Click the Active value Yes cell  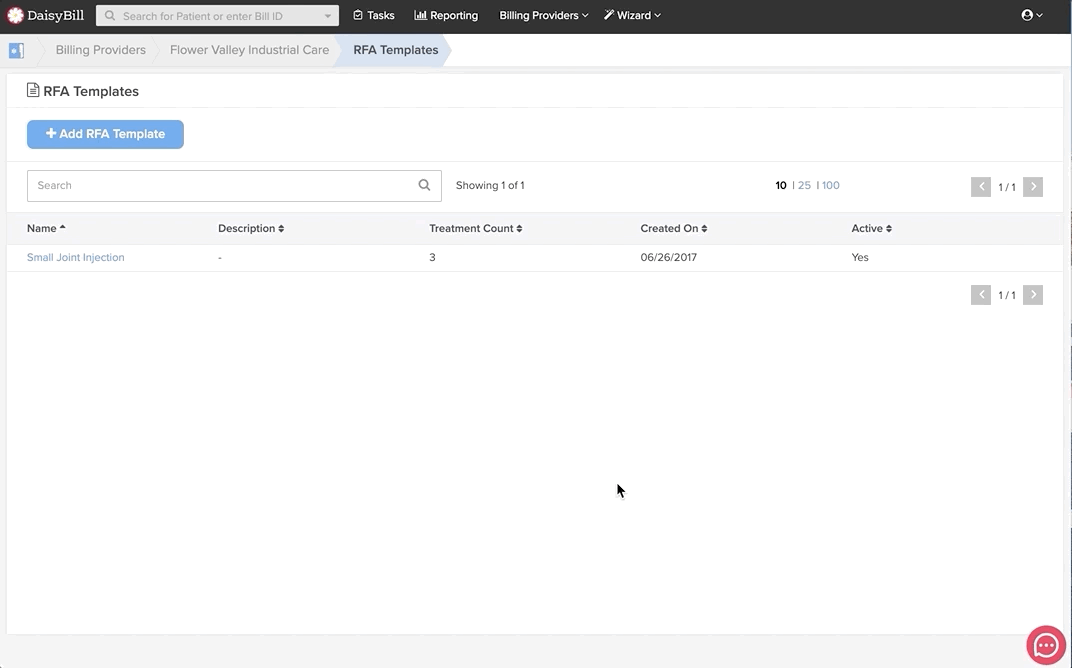pos(860,257)
